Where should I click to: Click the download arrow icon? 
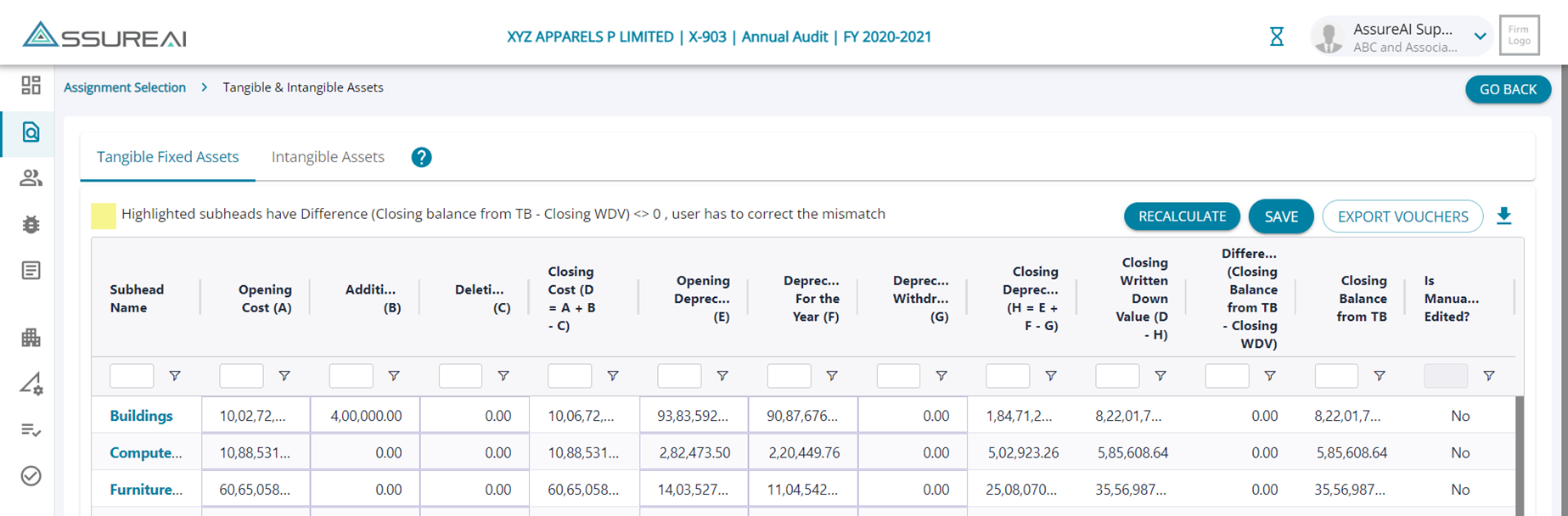1503,216
